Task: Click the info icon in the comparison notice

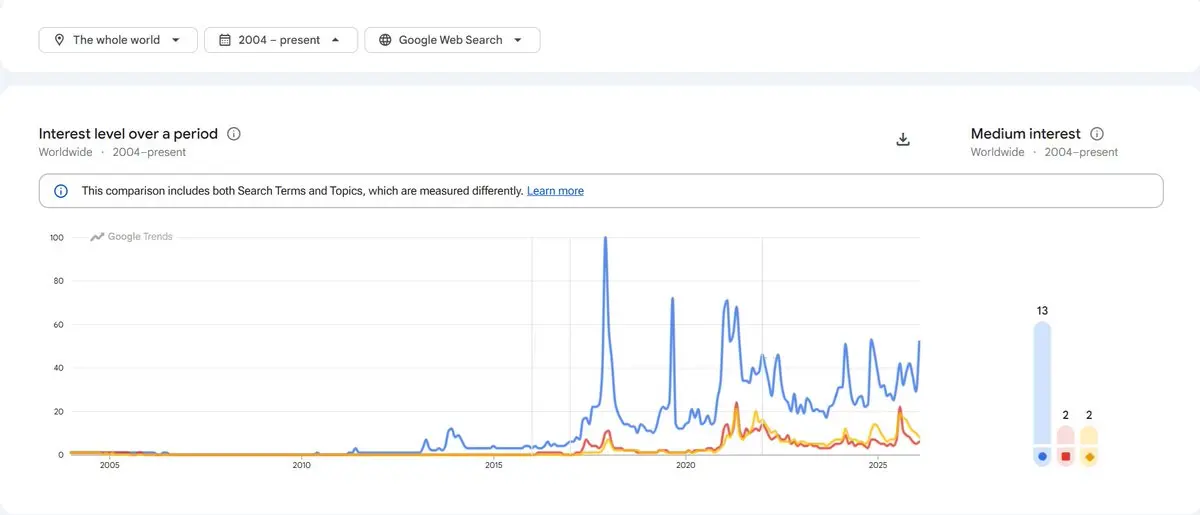Action: click(60, 191)
